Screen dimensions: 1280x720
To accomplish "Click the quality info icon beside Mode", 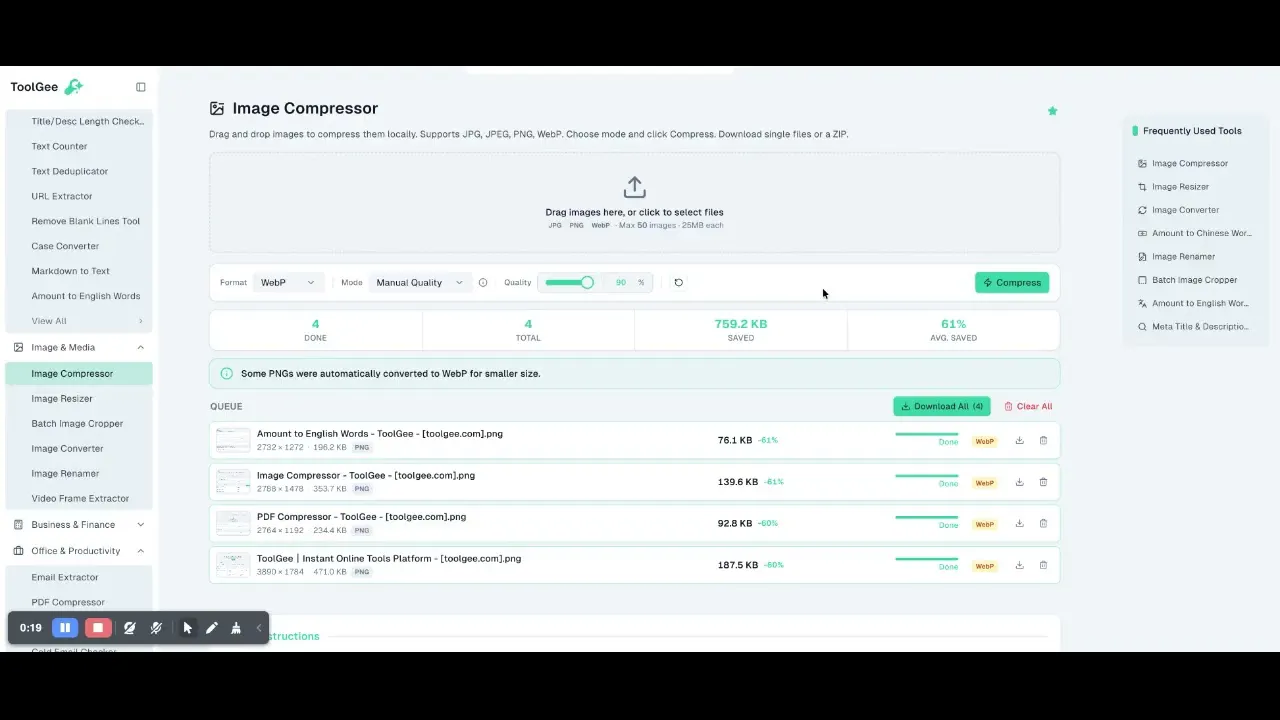I will (483, 283).
